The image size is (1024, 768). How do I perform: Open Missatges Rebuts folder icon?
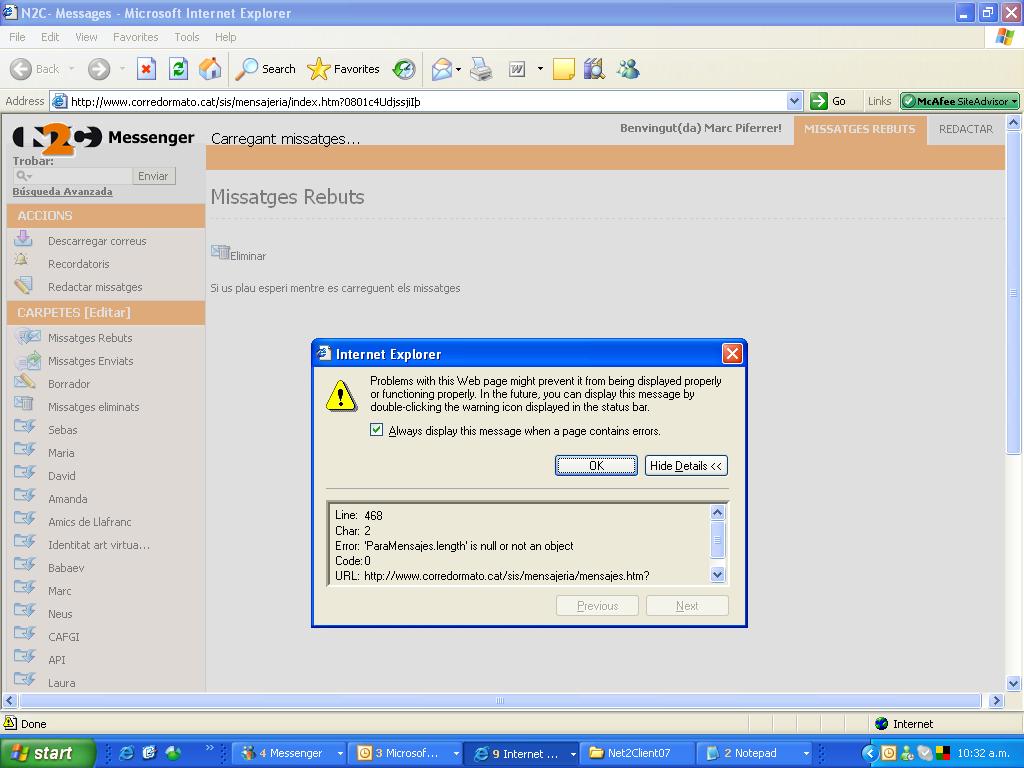point(27,336)
